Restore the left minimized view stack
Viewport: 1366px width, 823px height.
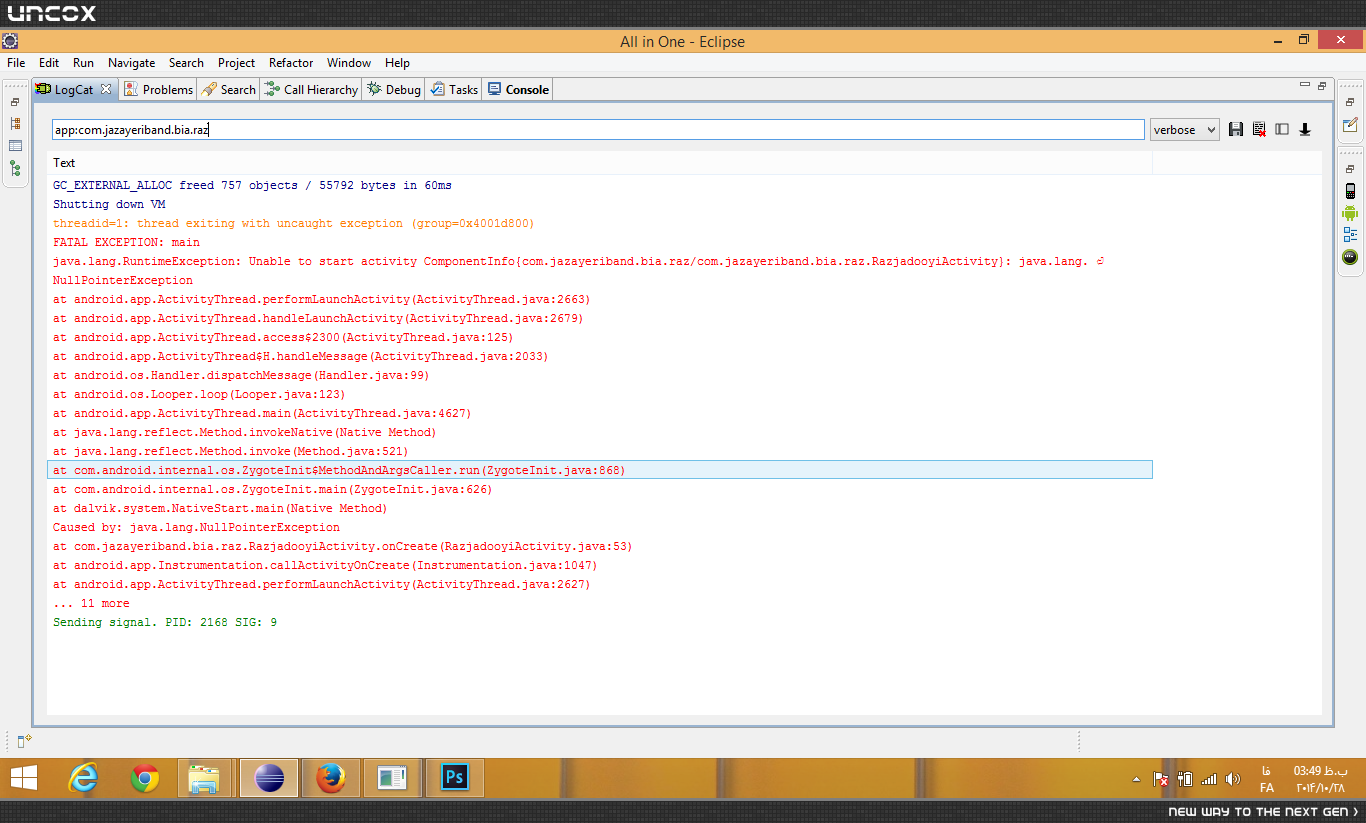point(15,102)
